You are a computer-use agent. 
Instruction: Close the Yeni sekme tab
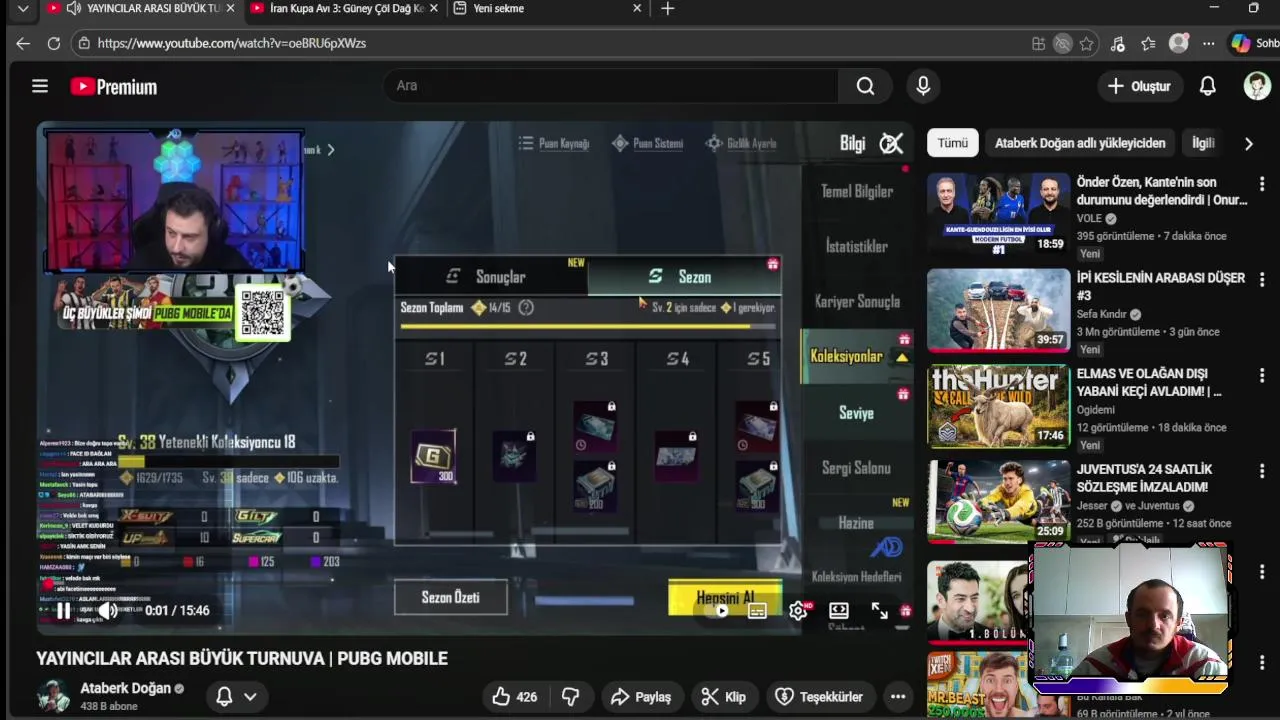[x=637, y=8]
